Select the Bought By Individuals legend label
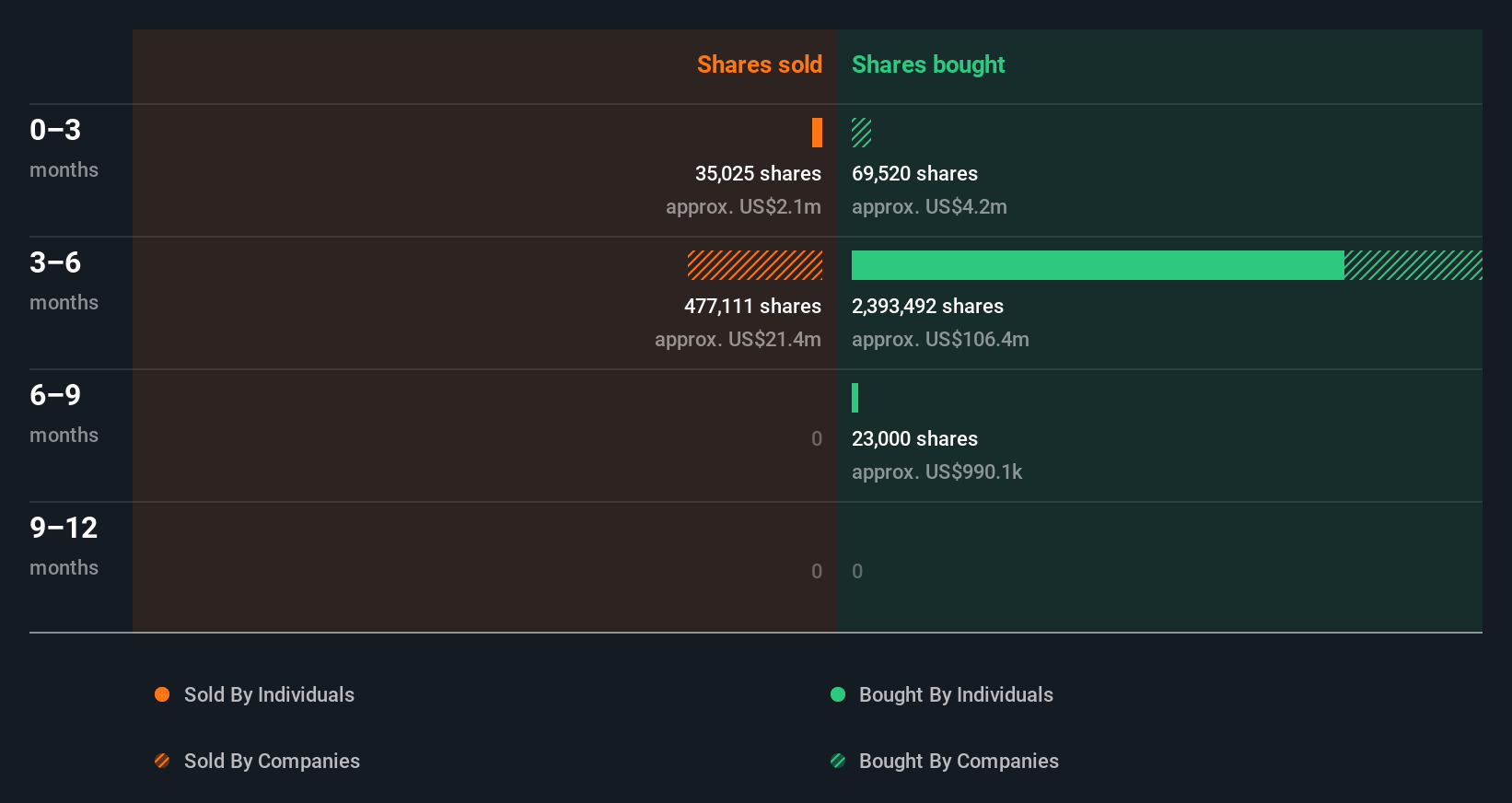Viewport: 1512px width, 803px height. click(x=956, y=695)
